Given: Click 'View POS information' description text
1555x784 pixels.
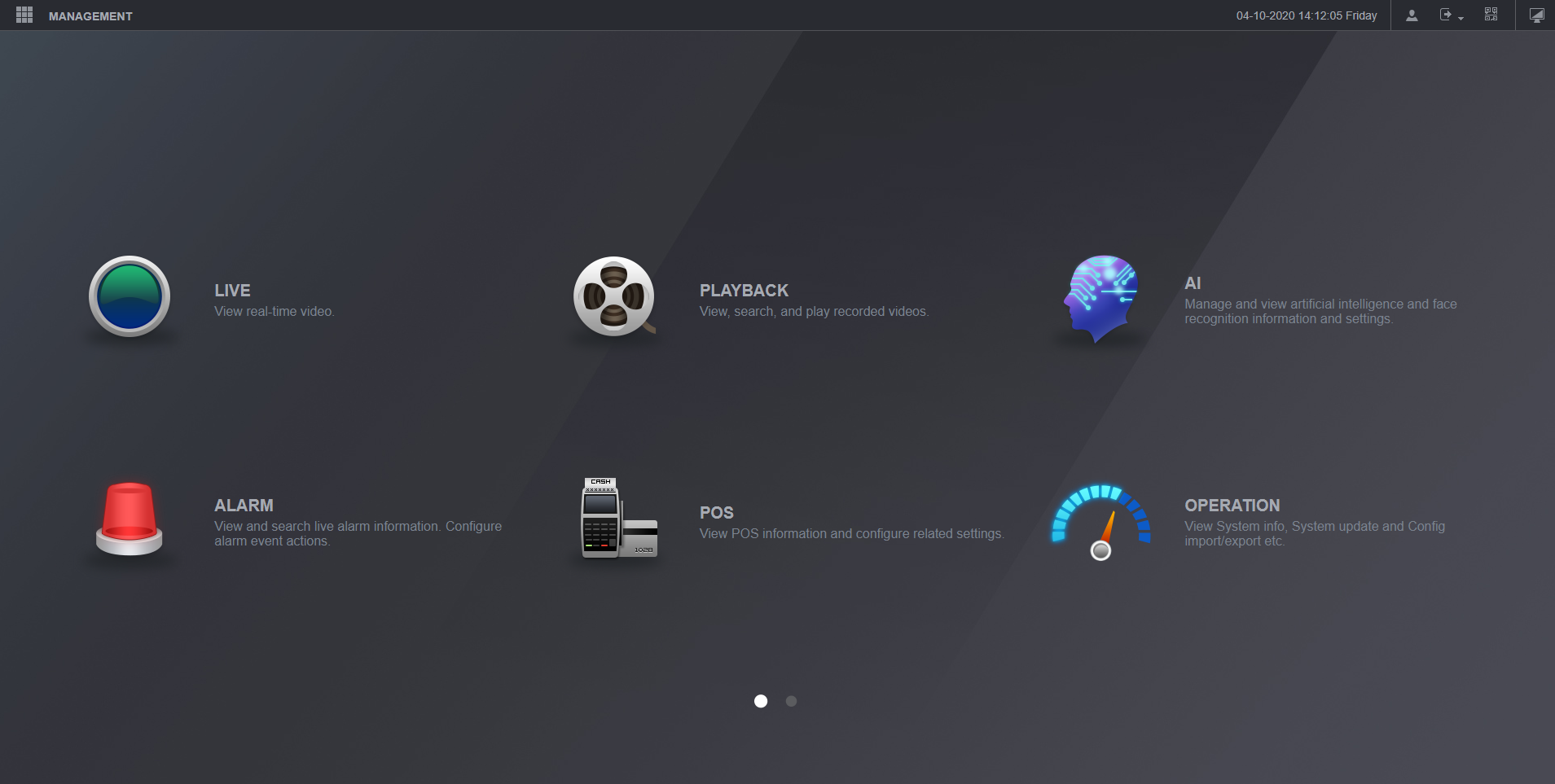Looking at the screenshot, I should pyautogui.click(x=851, y=534).
